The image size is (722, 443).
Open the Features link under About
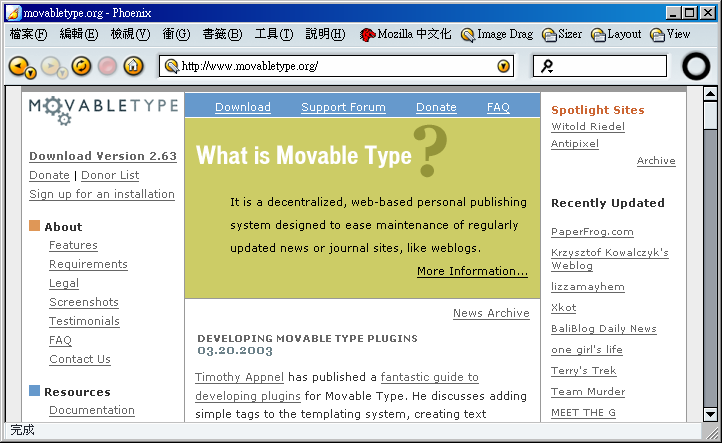pos(73,245)
